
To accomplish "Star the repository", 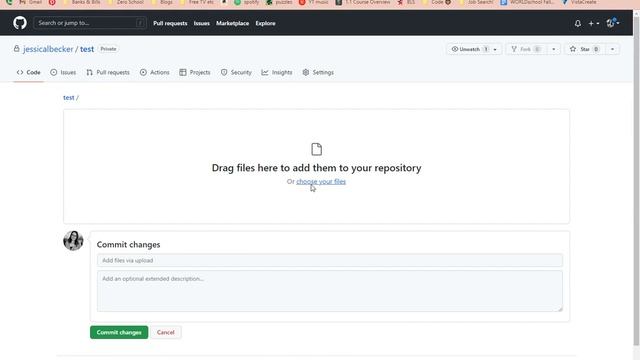I will coord(584,49).
